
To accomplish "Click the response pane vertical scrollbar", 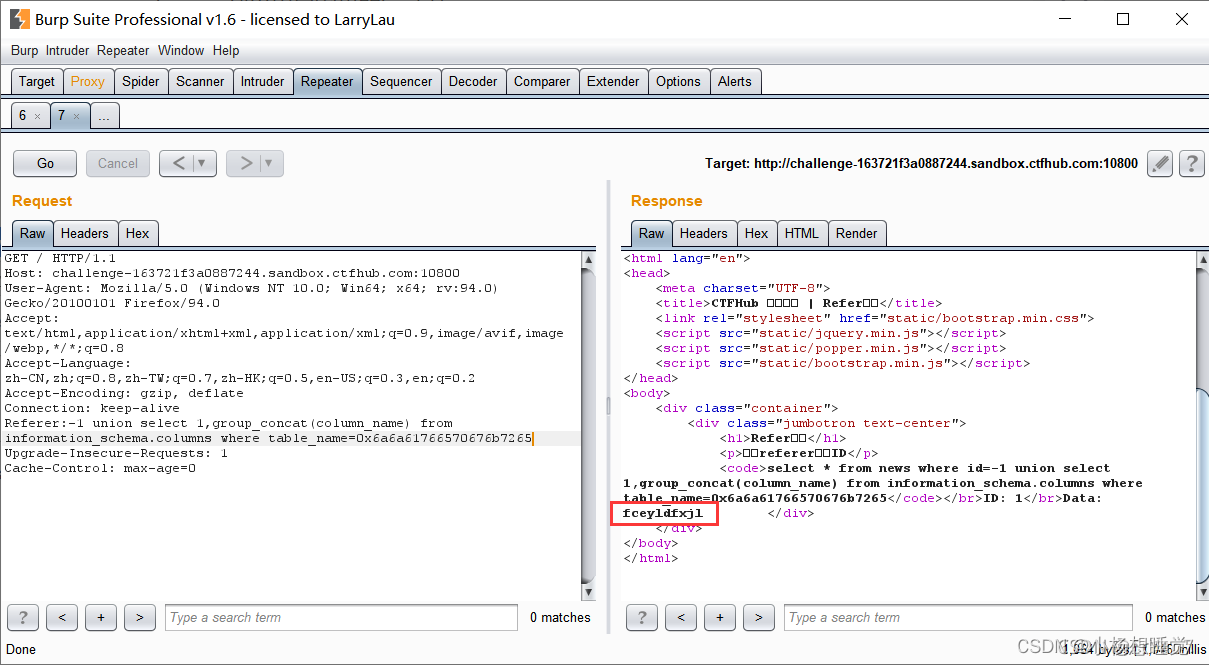I will point(1201,425).
